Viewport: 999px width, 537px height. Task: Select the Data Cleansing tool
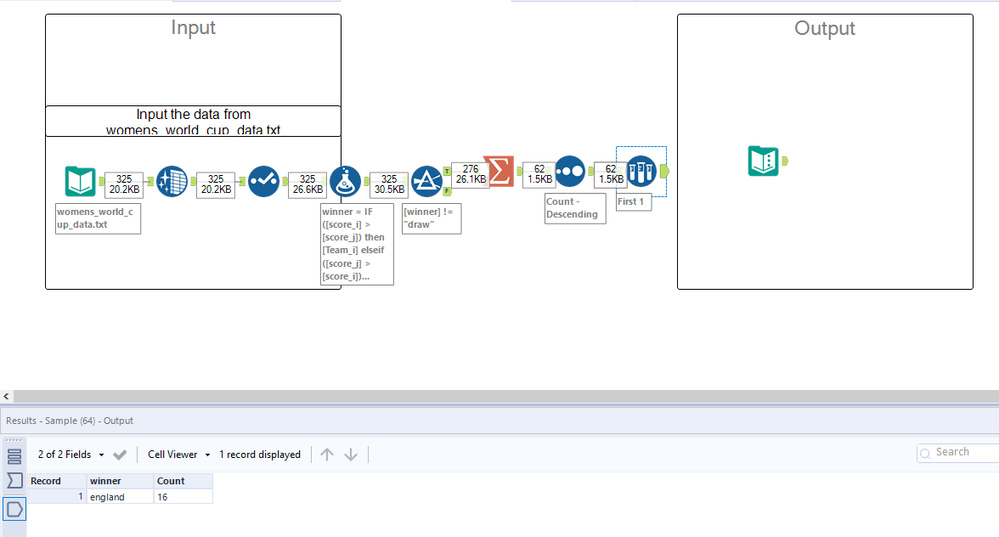pos(172,182)
